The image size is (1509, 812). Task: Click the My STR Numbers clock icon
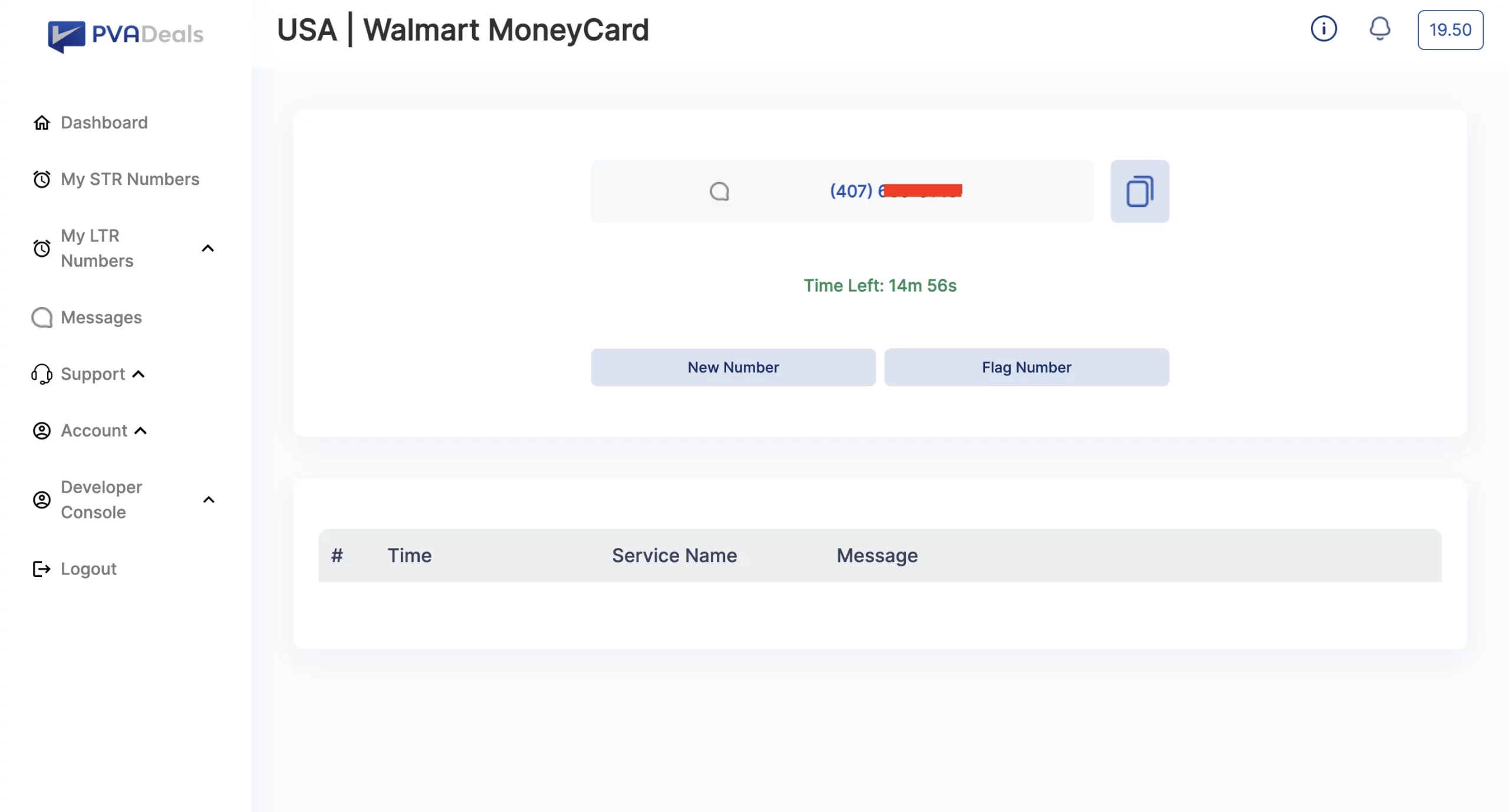pos(41,179)
